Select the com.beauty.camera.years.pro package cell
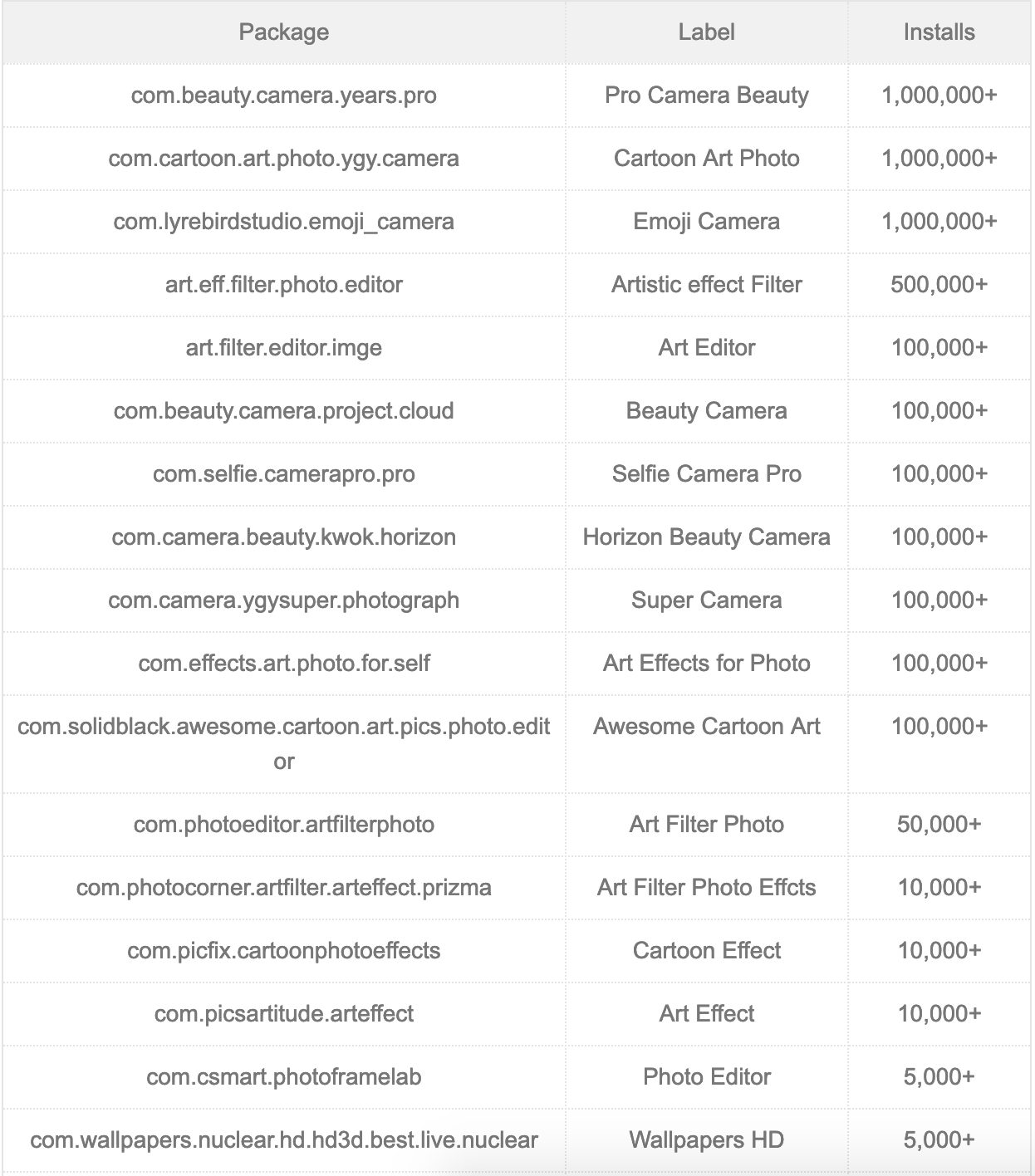This screenshot has width=1035, height=1176. (283, 96)
